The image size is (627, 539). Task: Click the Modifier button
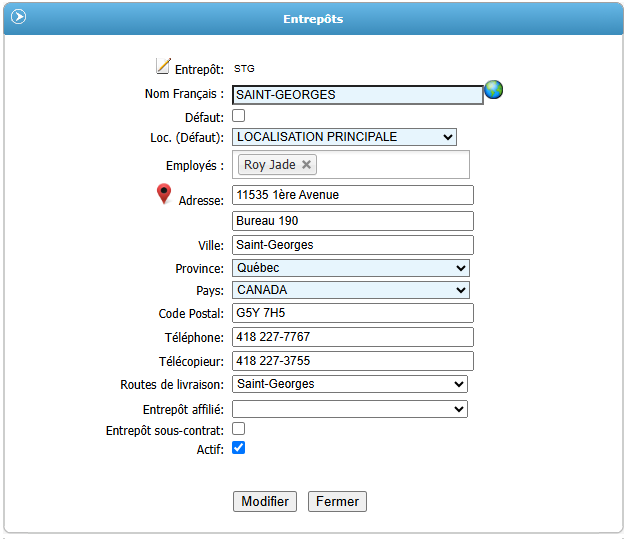(265, 501)
